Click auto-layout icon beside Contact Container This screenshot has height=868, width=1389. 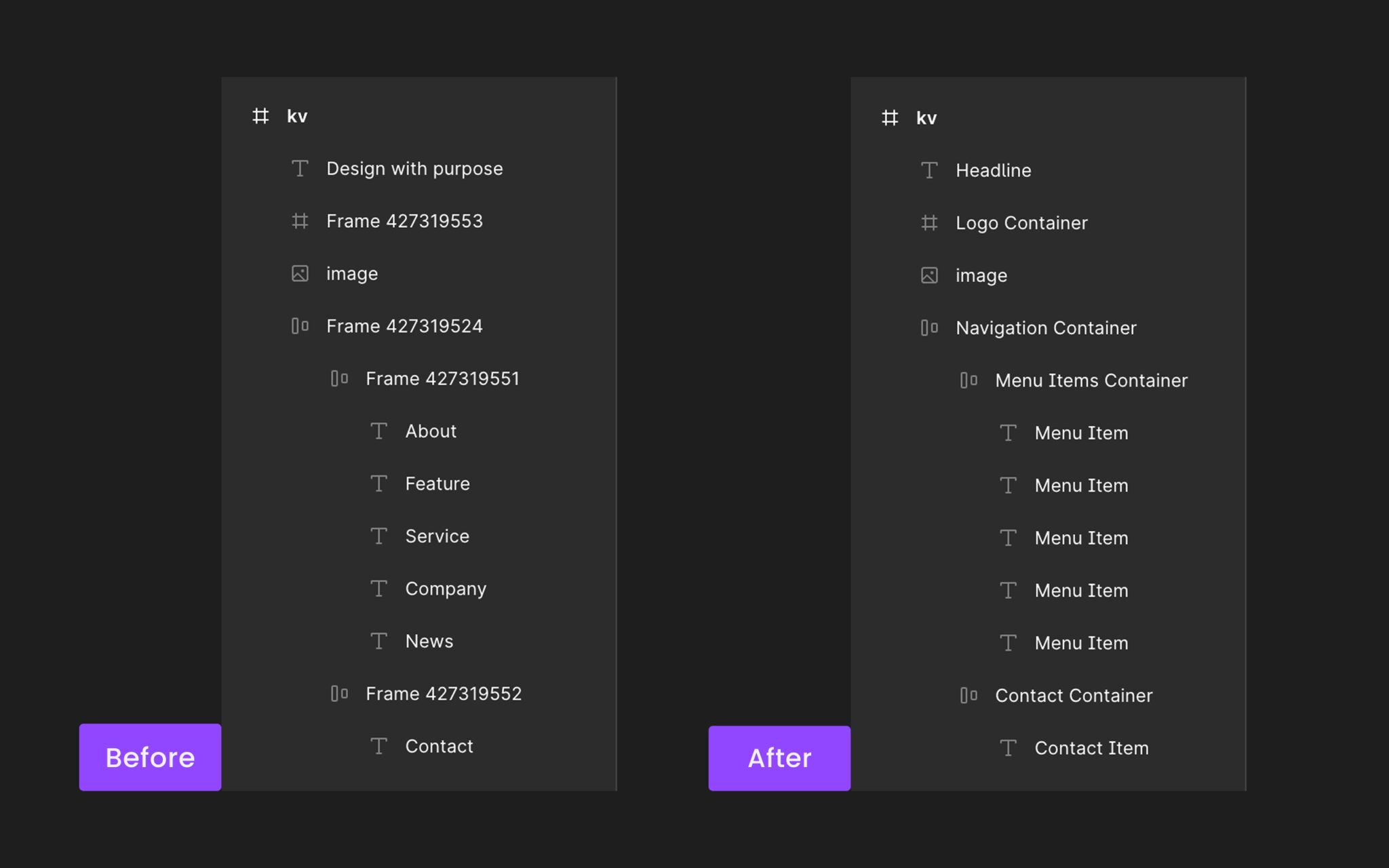coord(969,696)
